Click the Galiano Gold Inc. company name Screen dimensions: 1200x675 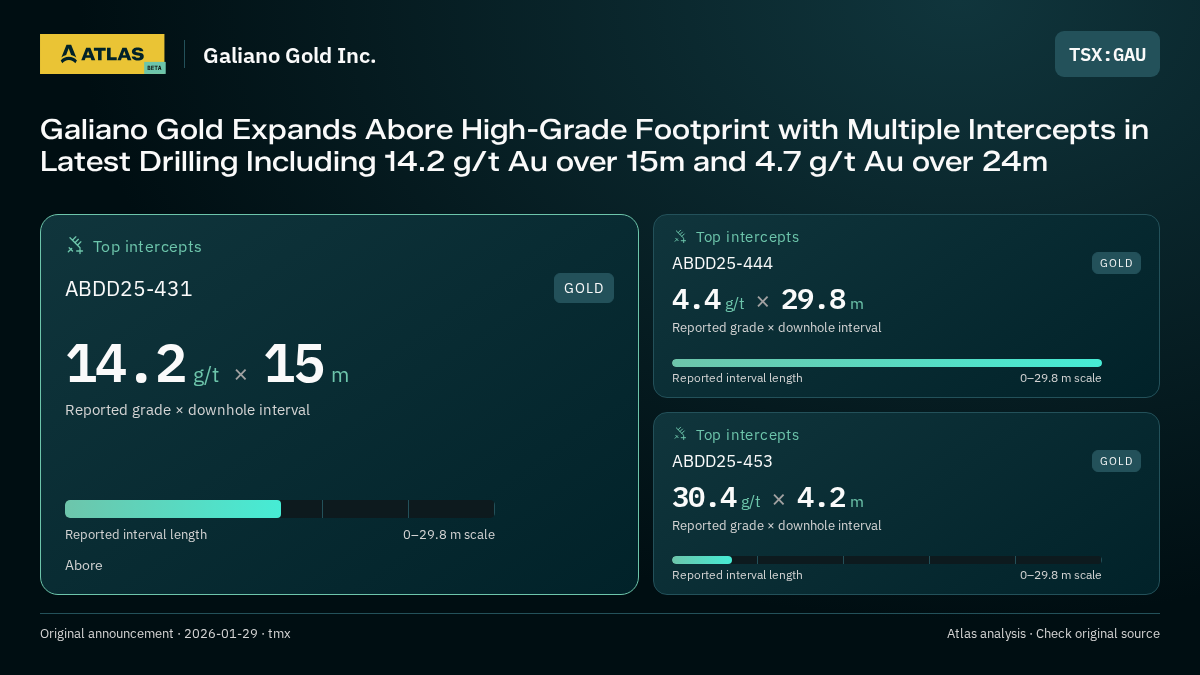click(x=290, y=55)
